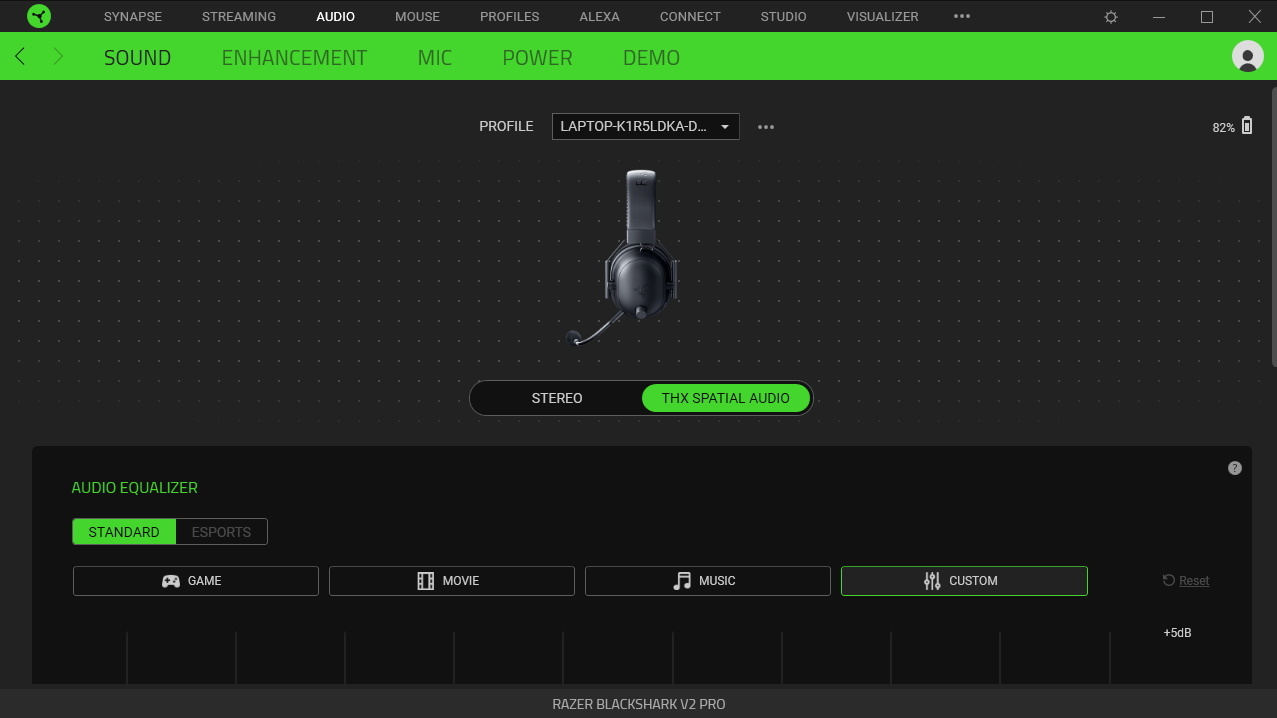The image size is (1277, 718).
Task: Switch to the Enhancement subtab
Action: click(295, 58)
